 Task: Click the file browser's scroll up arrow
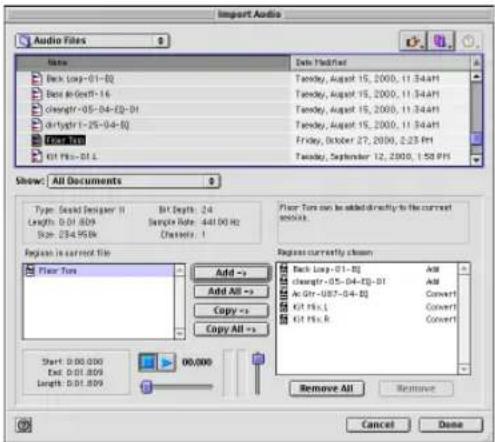click(476, 76)
